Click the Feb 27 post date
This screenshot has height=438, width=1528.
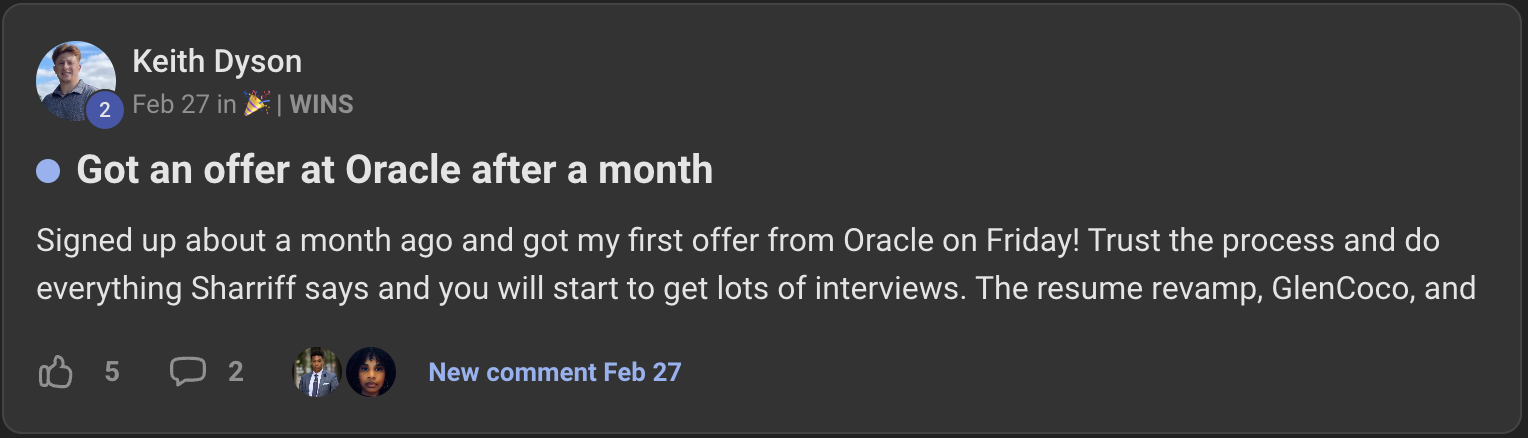[x=170, y=104]
